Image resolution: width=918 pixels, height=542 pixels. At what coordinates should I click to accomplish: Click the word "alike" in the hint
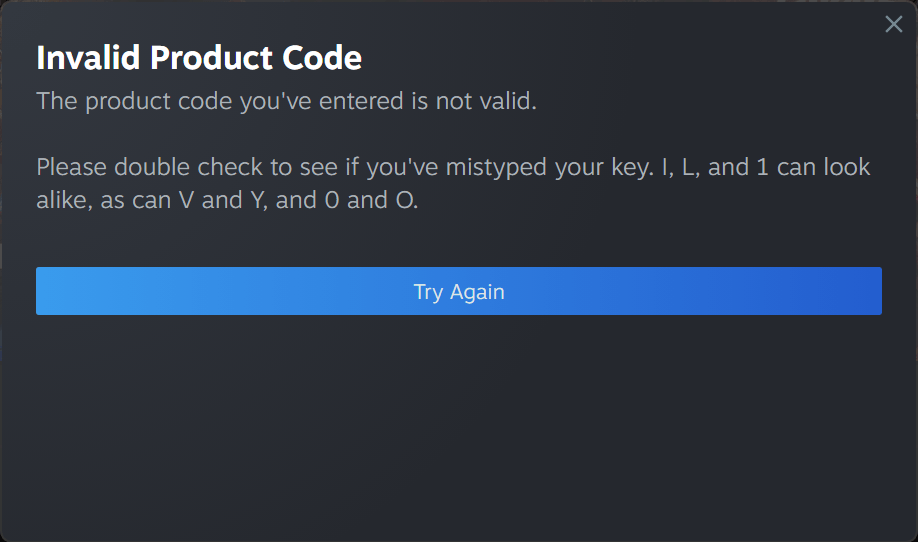[64, 200]
